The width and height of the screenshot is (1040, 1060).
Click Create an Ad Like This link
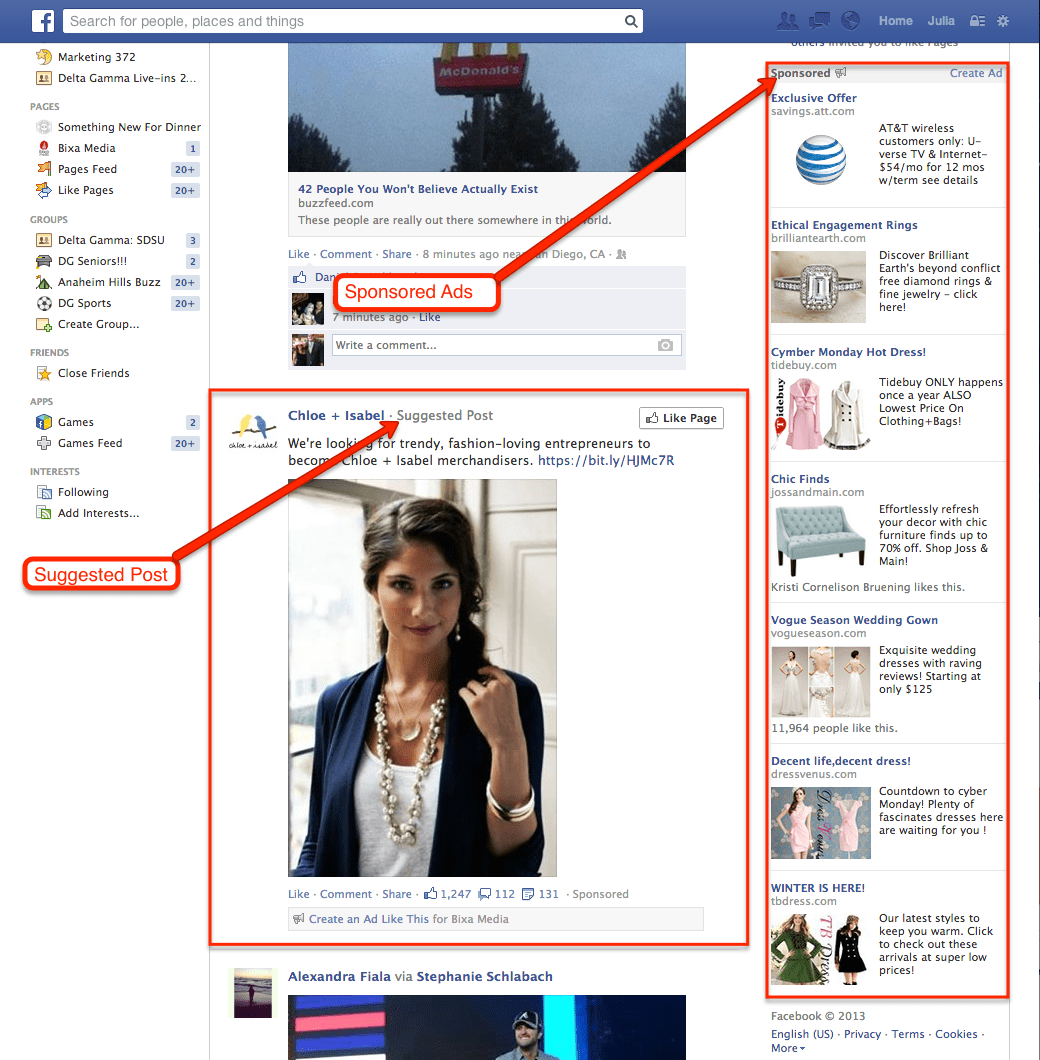pos(369,919)
